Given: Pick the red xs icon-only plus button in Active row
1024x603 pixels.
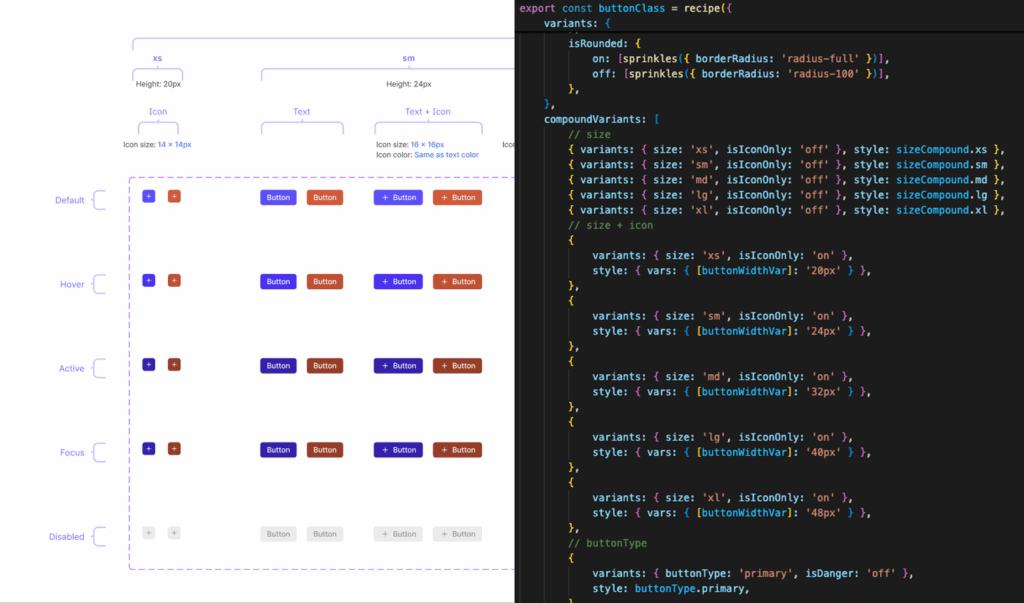Looking at the screenshot, I should click(x=174, y=365).
